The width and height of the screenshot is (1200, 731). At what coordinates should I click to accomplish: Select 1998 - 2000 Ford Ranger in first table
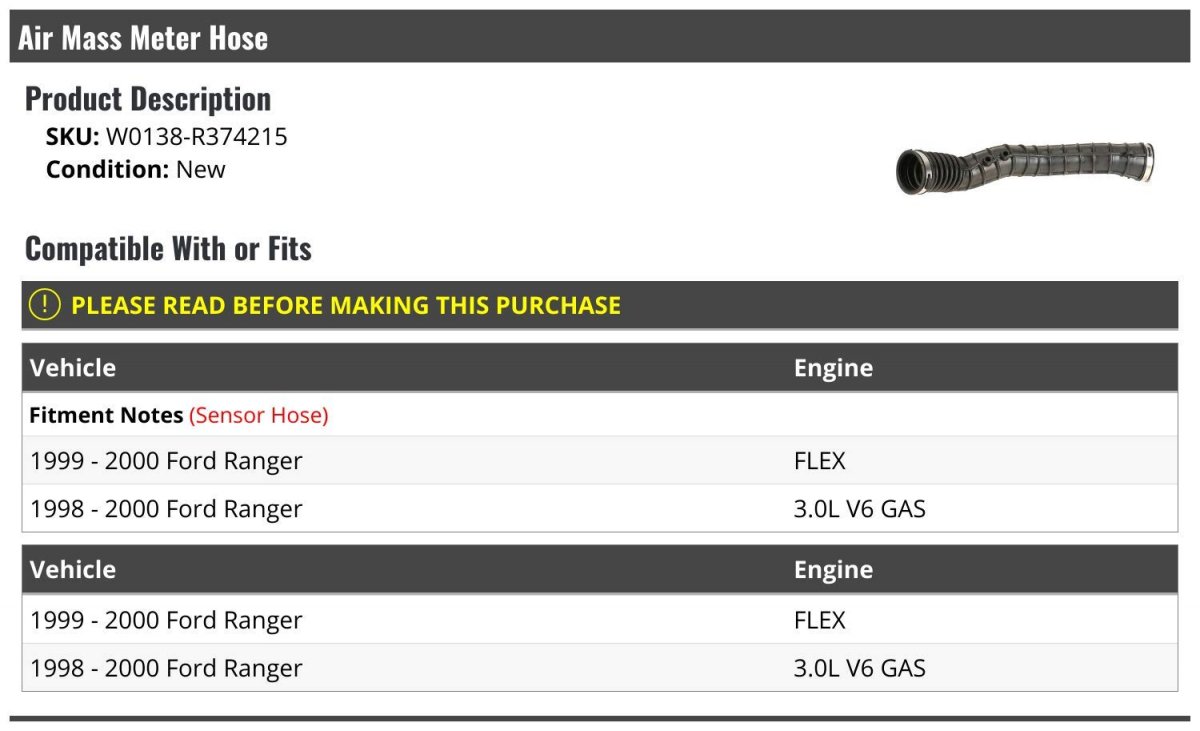pos(166,509)
